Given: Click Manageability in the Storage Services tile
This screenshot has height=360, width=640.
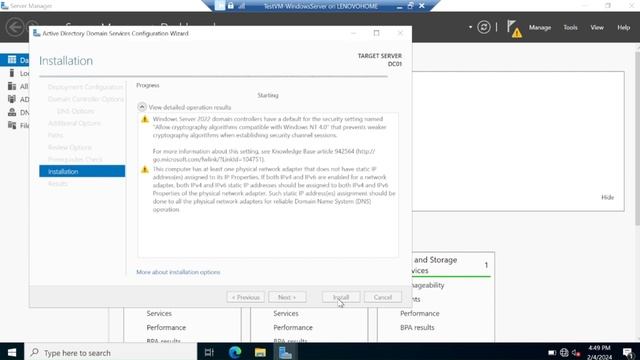Looking at the screenshot, I should (x=428, y=285).
